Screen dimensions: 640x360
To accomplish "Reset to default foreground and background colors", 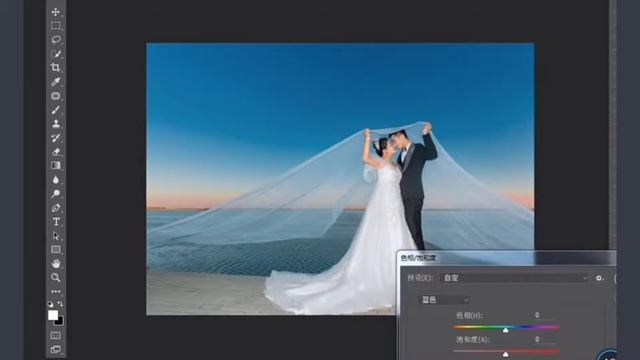I will pos(50,304).
